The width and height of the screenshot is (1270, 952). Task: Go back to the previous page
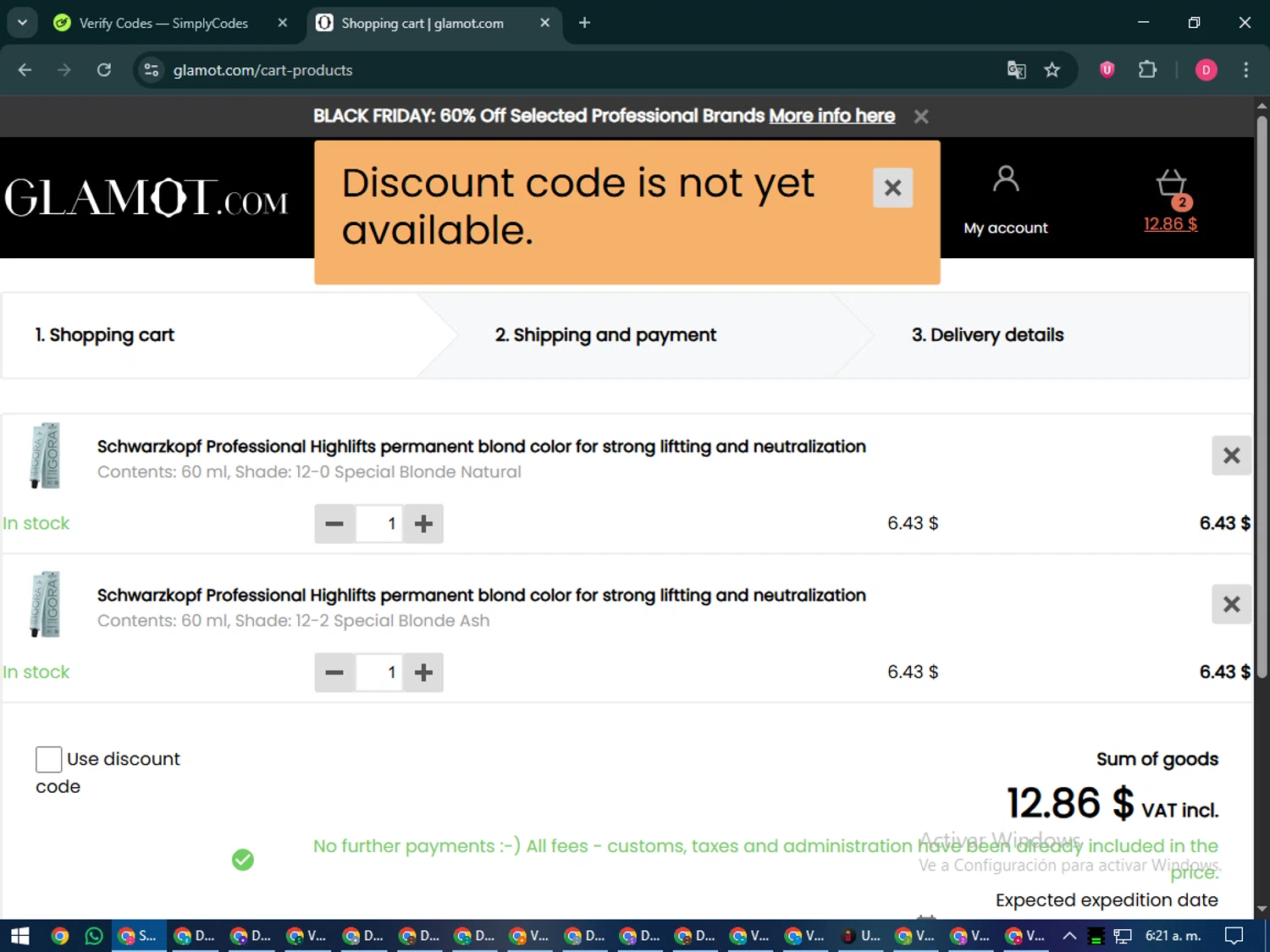(x=25, y=70)
